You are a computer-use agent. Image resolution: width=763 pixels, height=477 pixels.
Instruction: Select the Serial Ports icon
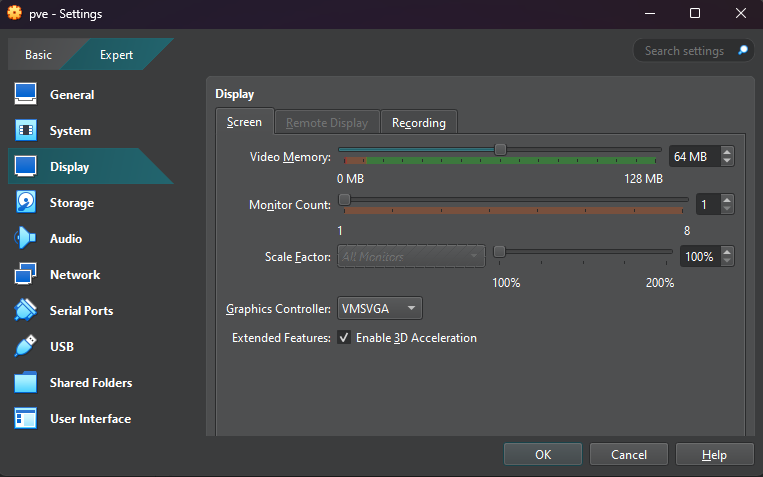26,311
